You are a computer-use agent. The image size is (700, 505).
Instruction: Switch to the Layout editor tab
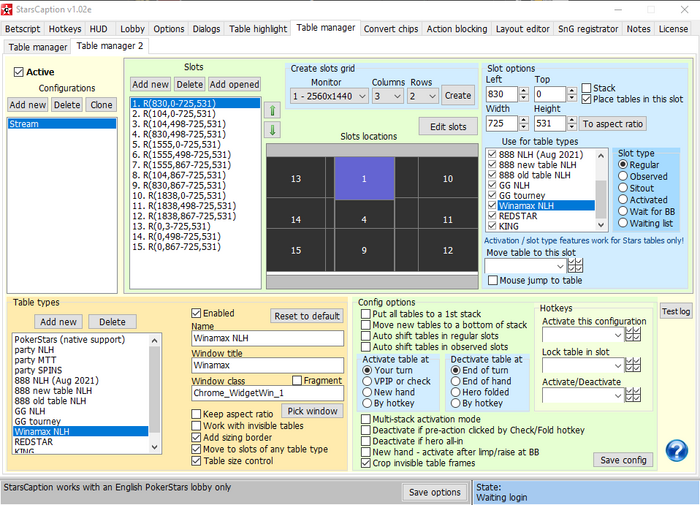tap(521, 28)
